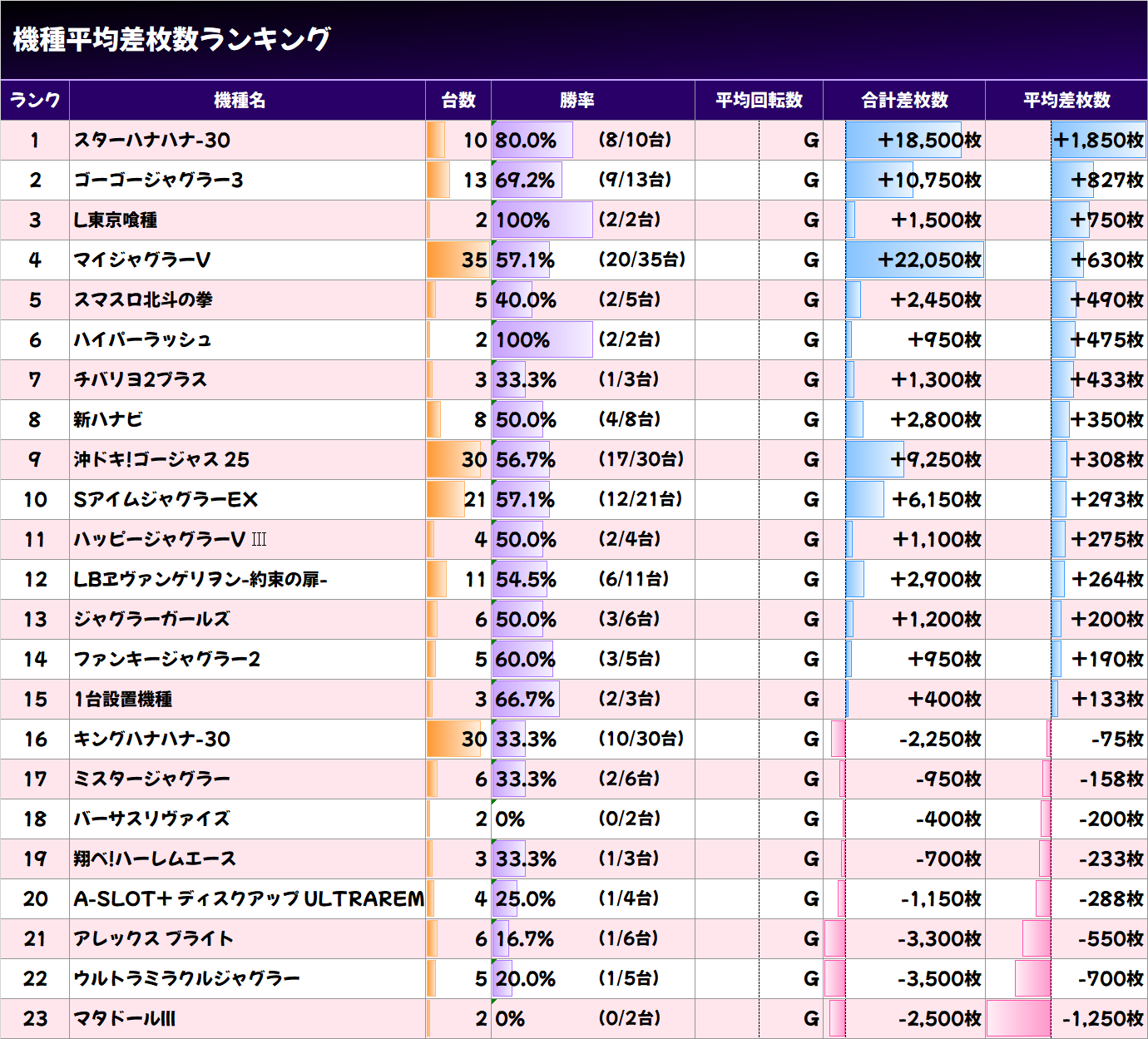
Task: Click the total -2,250枚 value
Action: pos(940,740)
